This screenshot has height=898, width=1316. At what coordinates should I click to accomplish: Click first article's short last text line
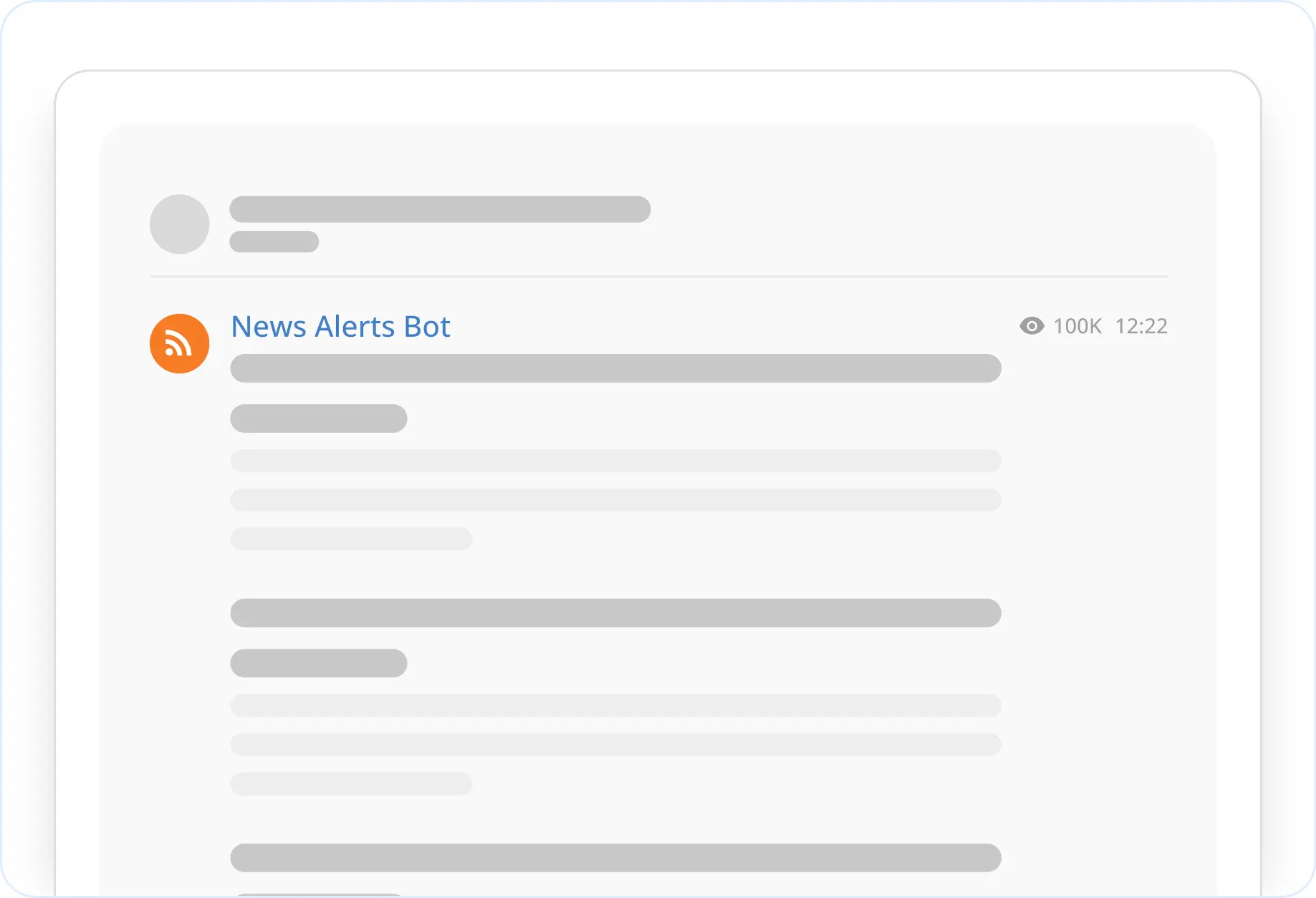351,539
